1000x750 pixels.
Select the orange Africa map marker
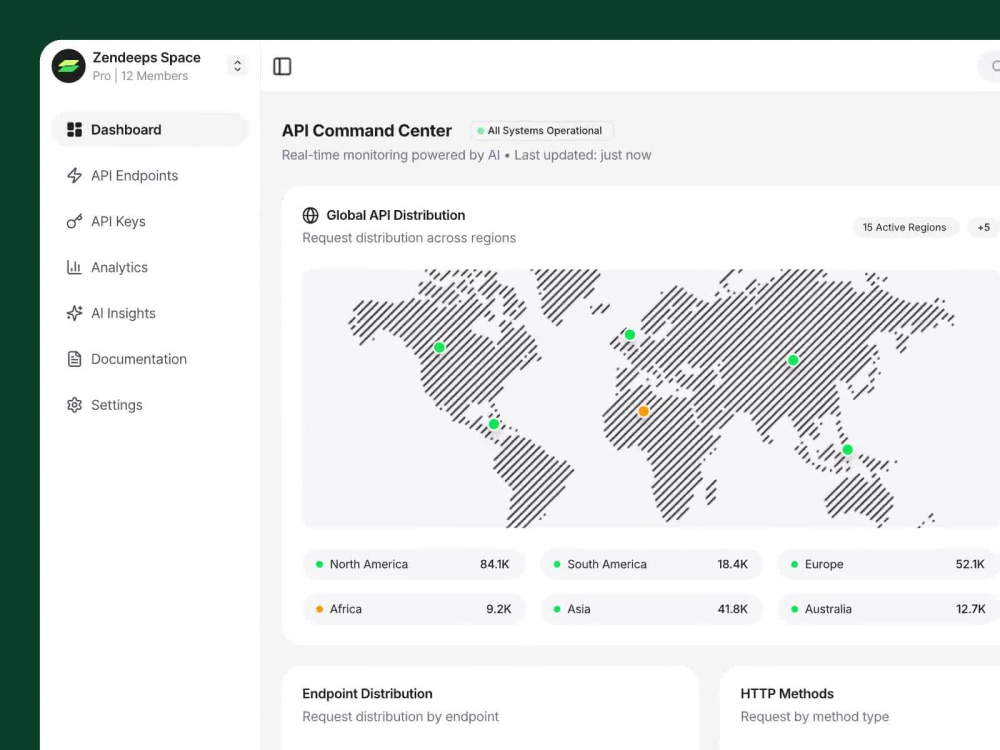click(x=643, y=411)
